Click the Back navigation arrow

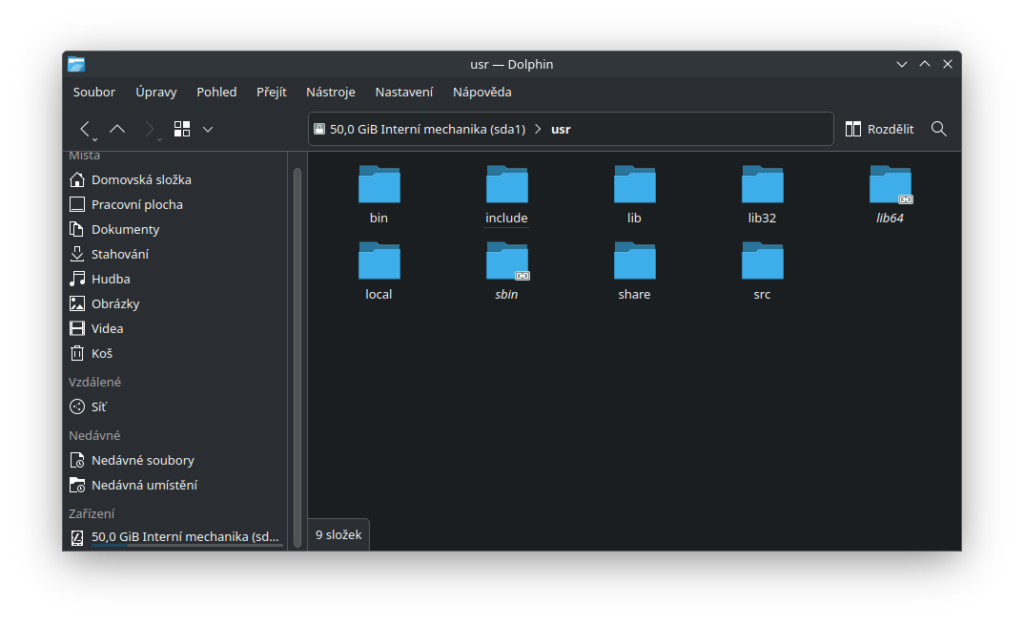tap(86, 129)
